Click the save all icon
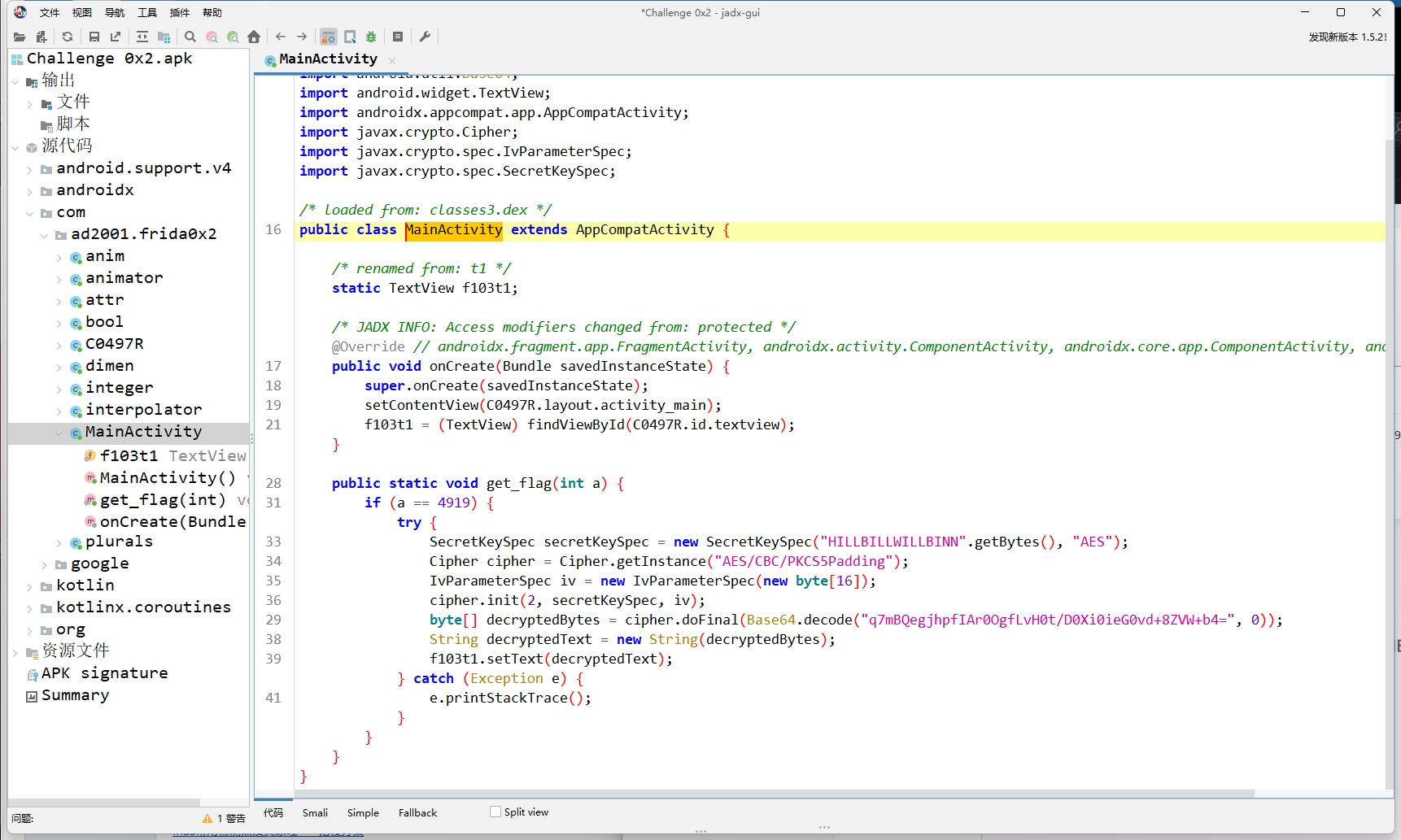Viewport: 1401px width, 840px height. (94, 37)
